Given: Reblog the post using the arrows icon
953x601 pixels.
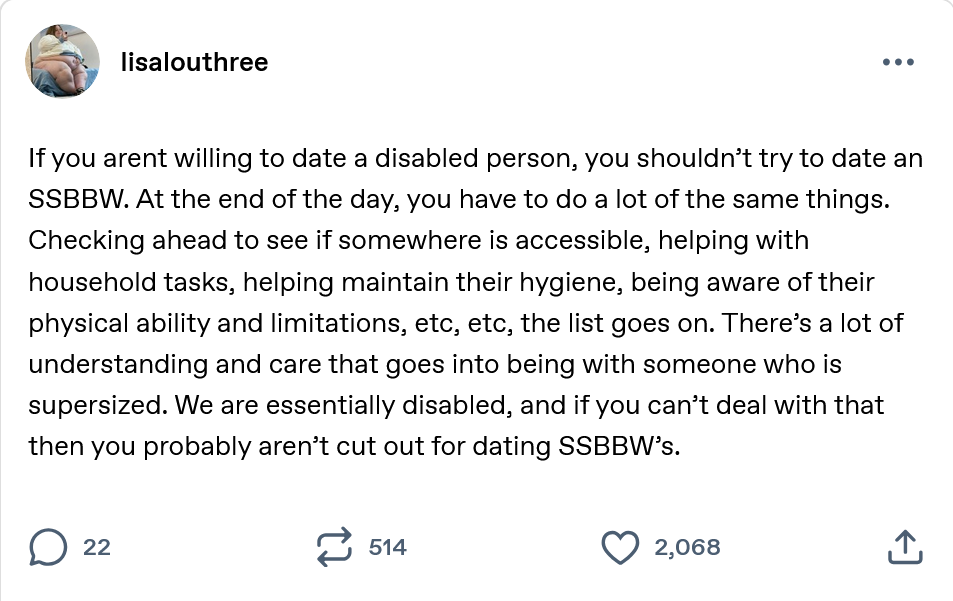Looking at the screenshot, I should tap(334, 547).
